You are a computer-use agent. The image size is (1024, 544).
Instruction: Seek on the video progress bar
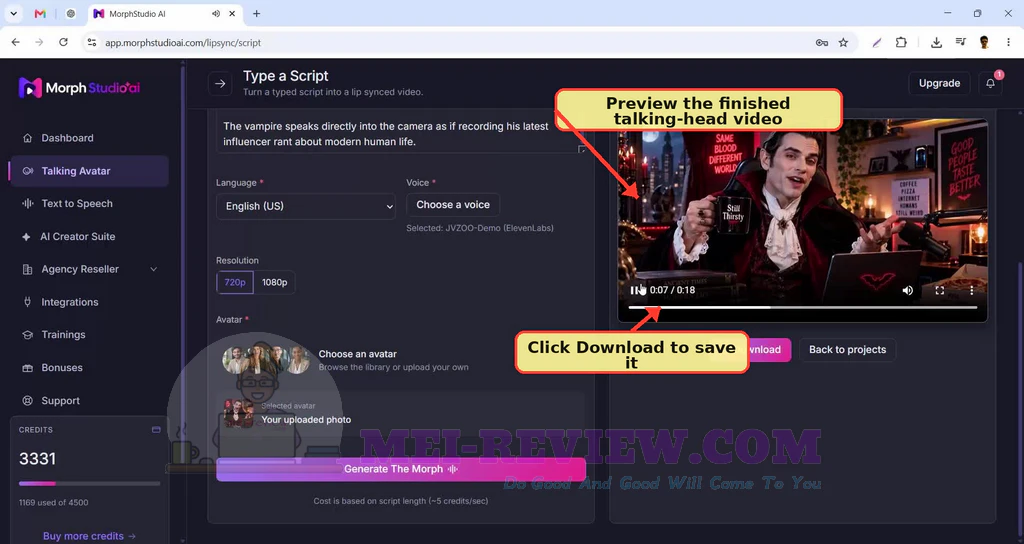coord(803,307)
